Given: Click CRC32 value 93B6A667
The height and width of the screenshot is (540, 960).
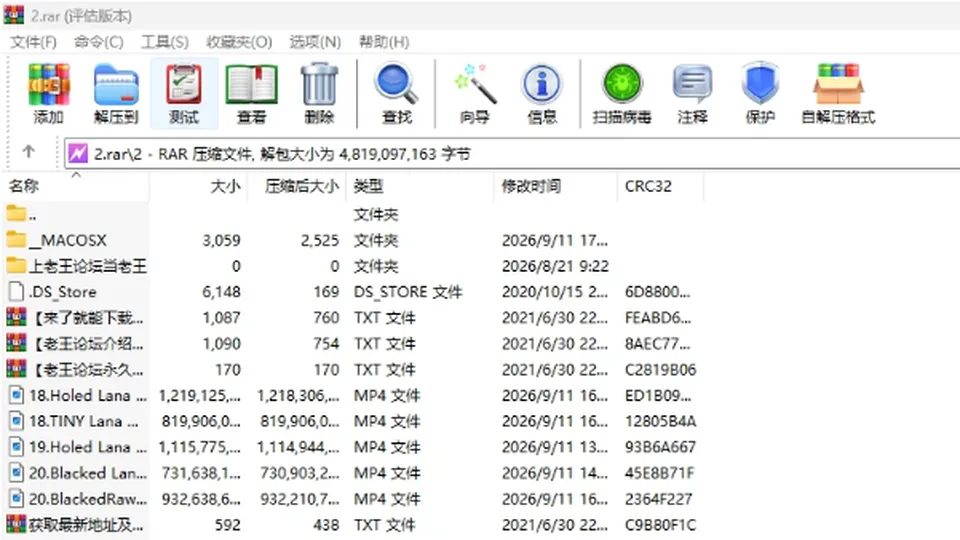Looking at the screenshot, I should tap(660, 447).
